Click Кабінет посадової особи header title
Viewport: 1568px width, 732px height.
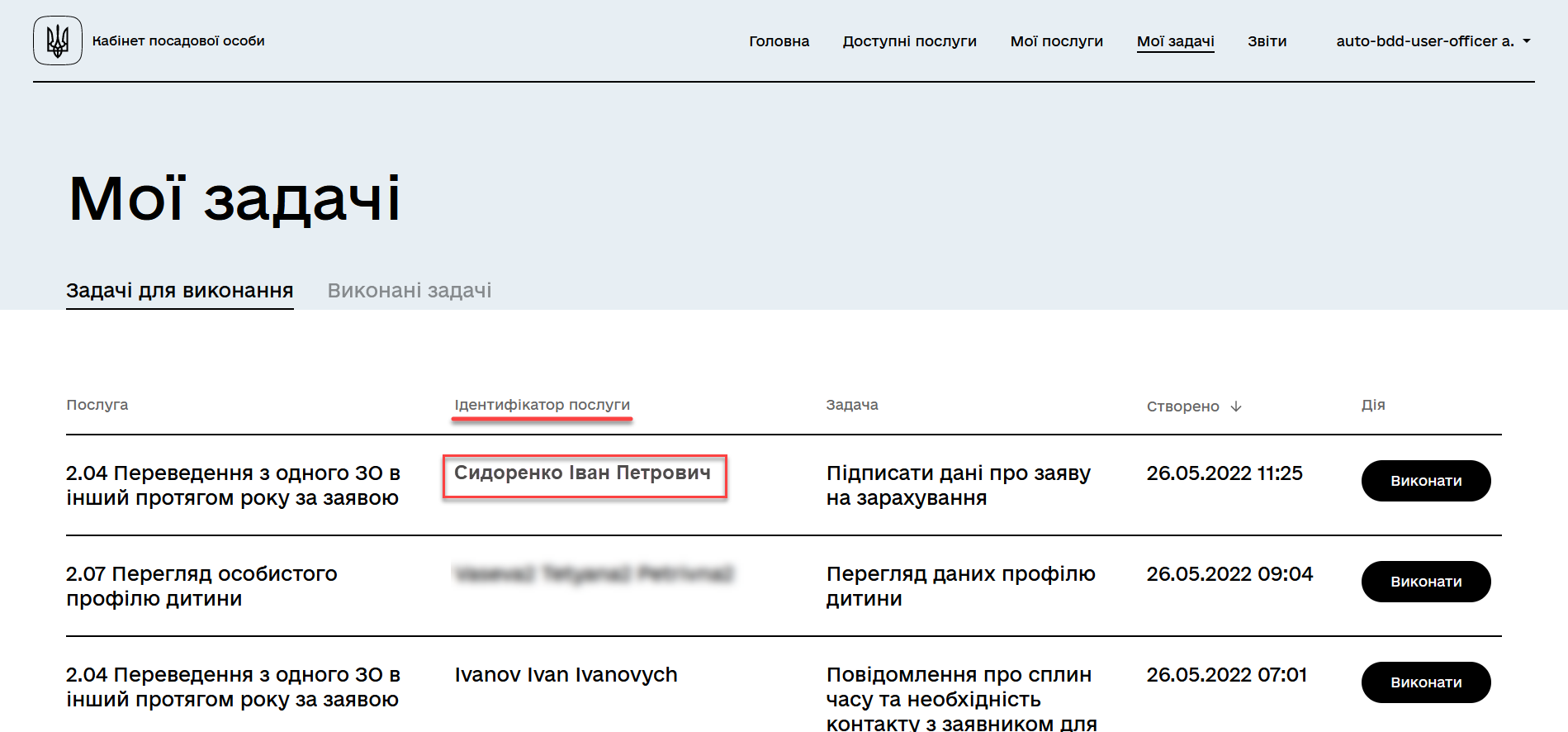[x=178, y=41]
